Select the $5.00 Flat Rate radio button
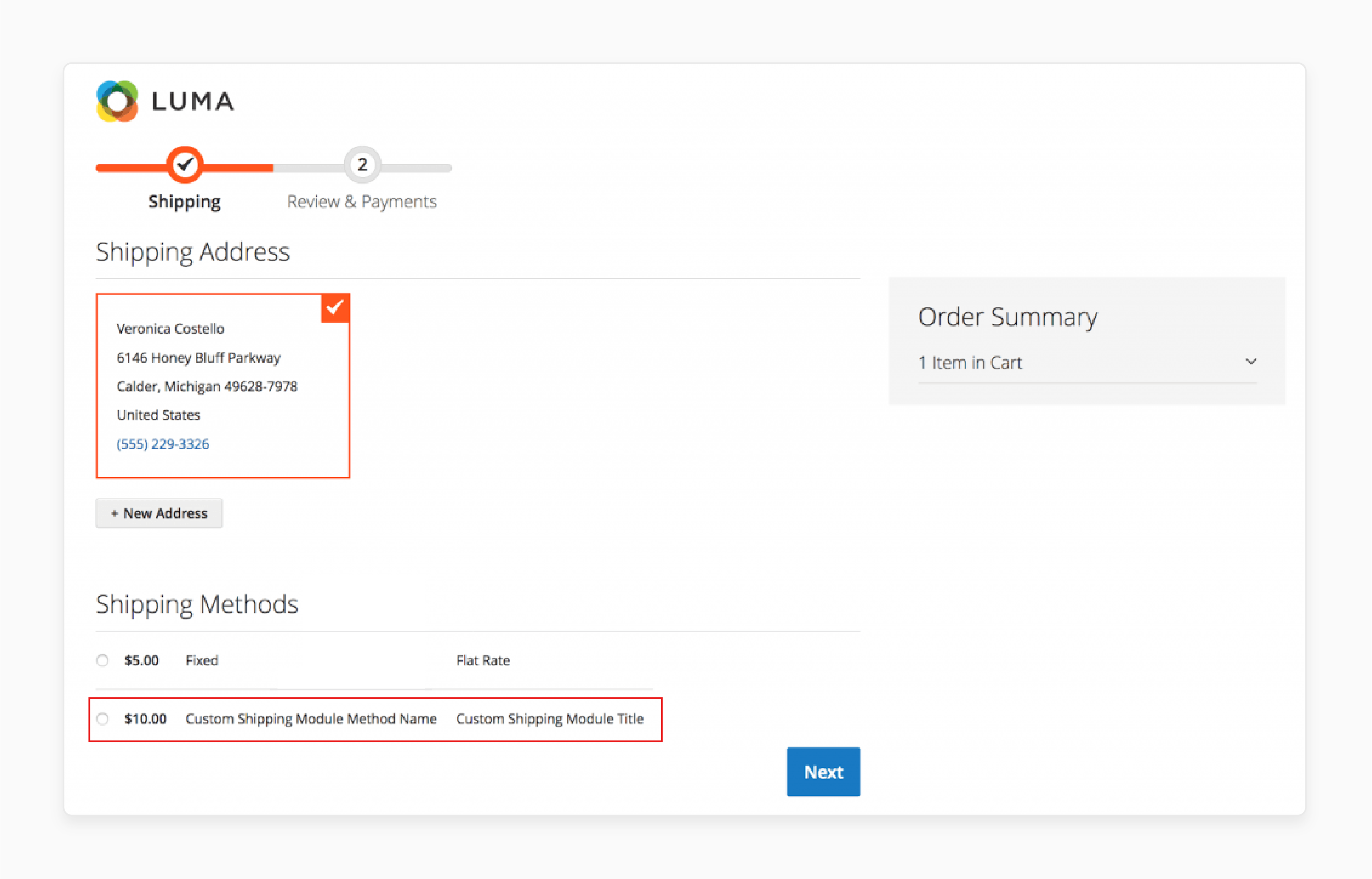The width and height of the screenshot is (1372, 879). pos(103,660)
